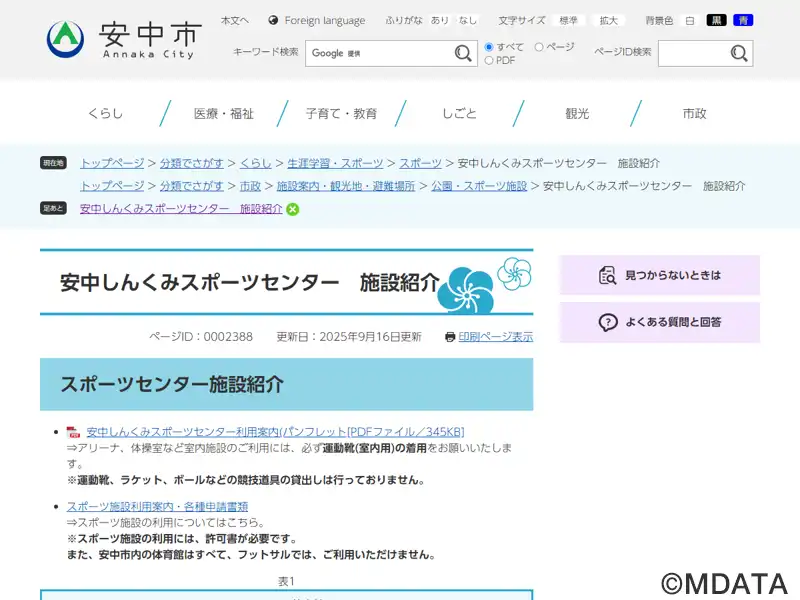This screenshot has height=600, width=800.
Task: Select the PDF search radio button
Action: point(489,60)
